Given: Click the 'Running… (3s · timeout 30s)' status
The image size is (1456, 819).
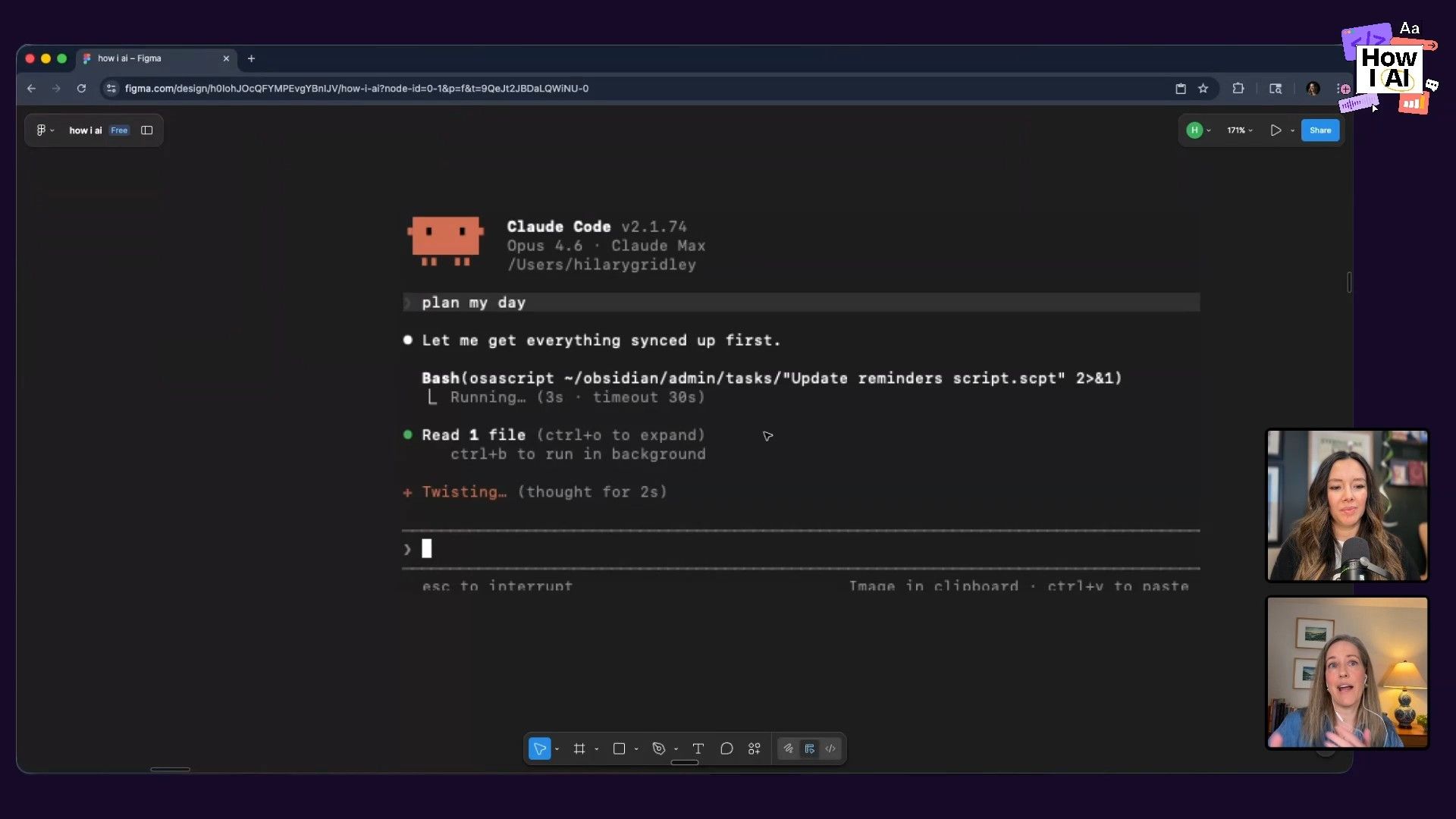Looking at the screenshot, I should [x=577, y=397].
